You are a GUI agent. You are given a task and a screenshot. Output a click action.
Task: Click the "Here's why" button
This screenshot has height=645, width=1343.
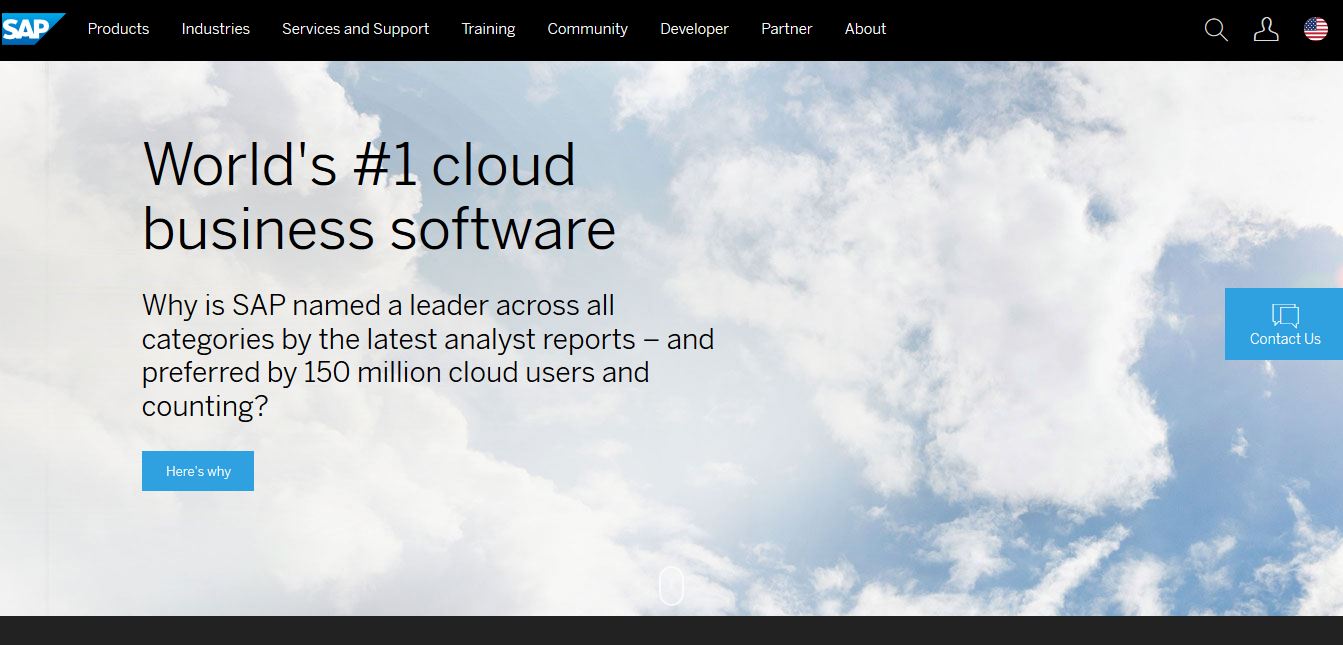pos(198,471)
